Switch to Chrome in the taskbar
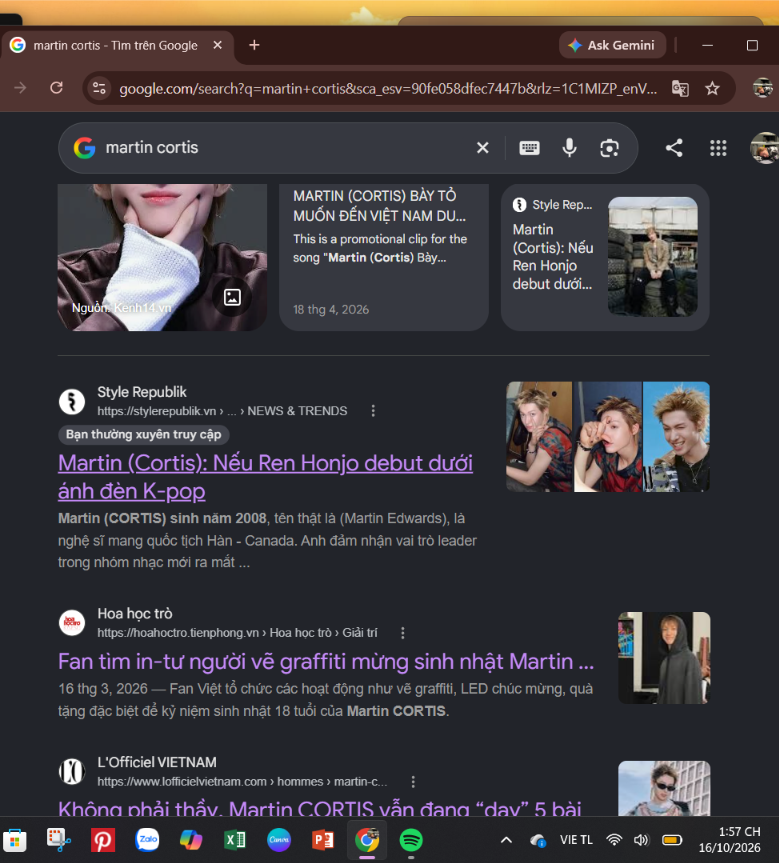 (x=367, y=840)
